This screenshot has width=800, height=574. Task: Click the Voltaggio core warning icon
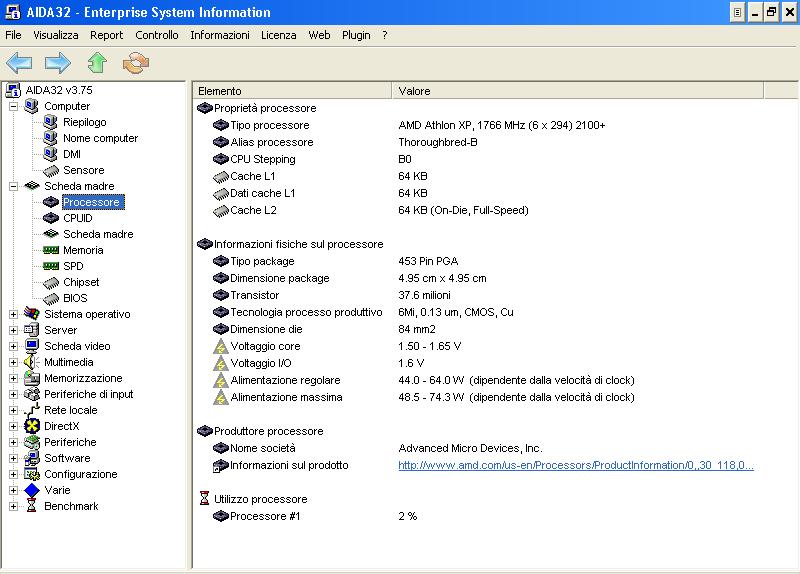point(220,346)
